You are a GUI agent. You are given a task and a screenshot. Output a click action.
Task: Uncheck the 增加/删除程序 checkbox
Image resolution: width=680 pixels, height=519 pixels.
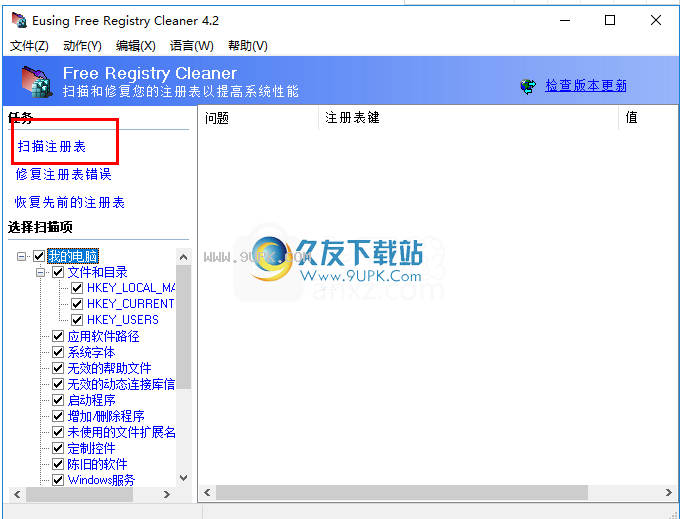coord(58,416)
